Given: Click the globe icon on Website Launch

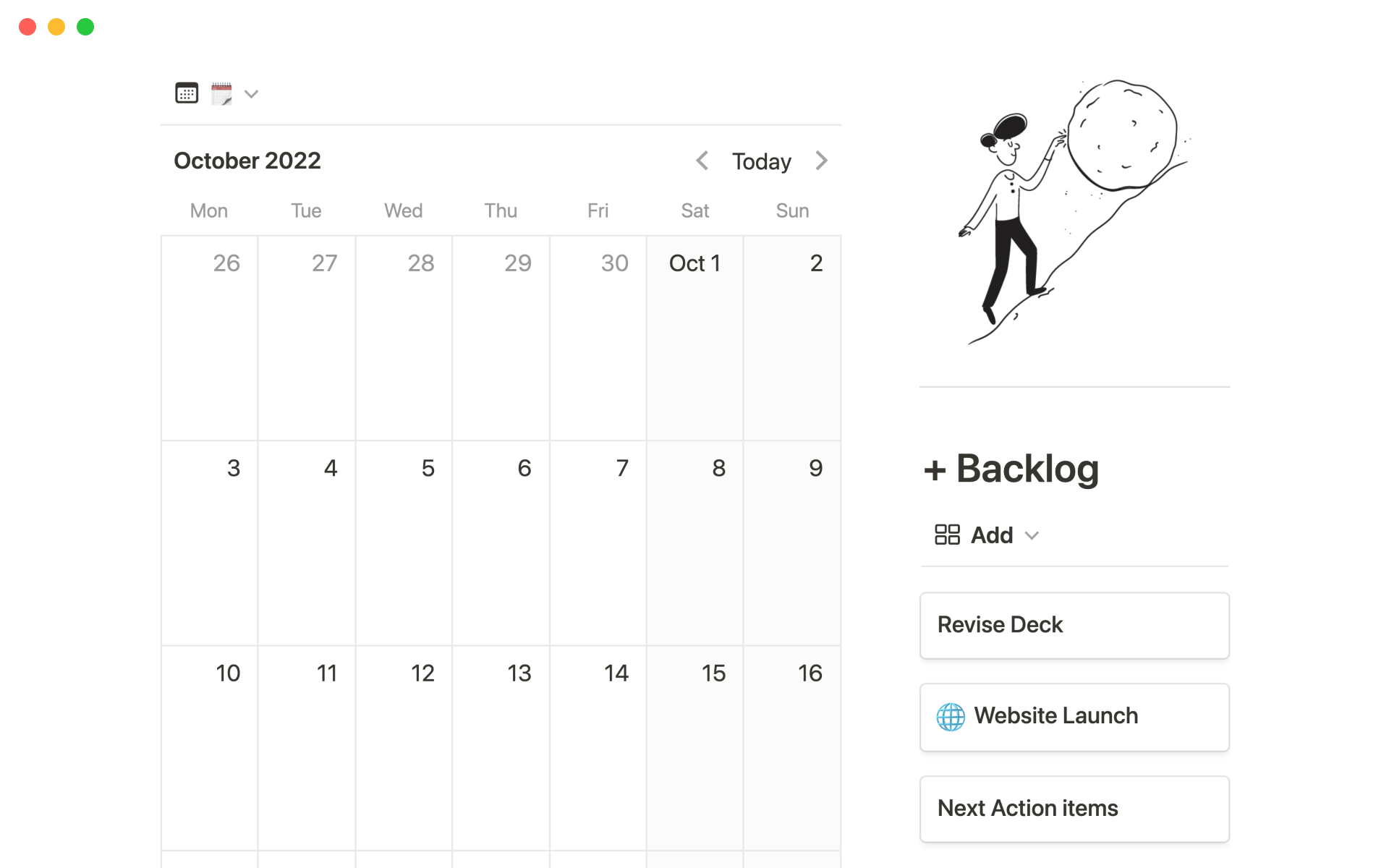Looking at the screenshot, I should pos(951,717).
